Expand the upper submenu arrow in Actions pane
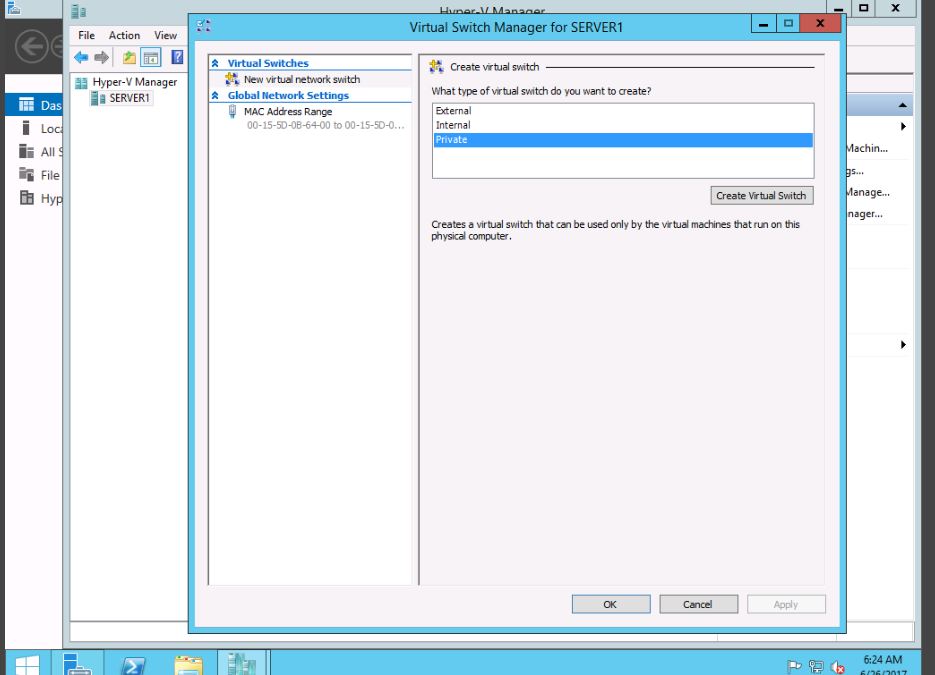 coord(903,126)
